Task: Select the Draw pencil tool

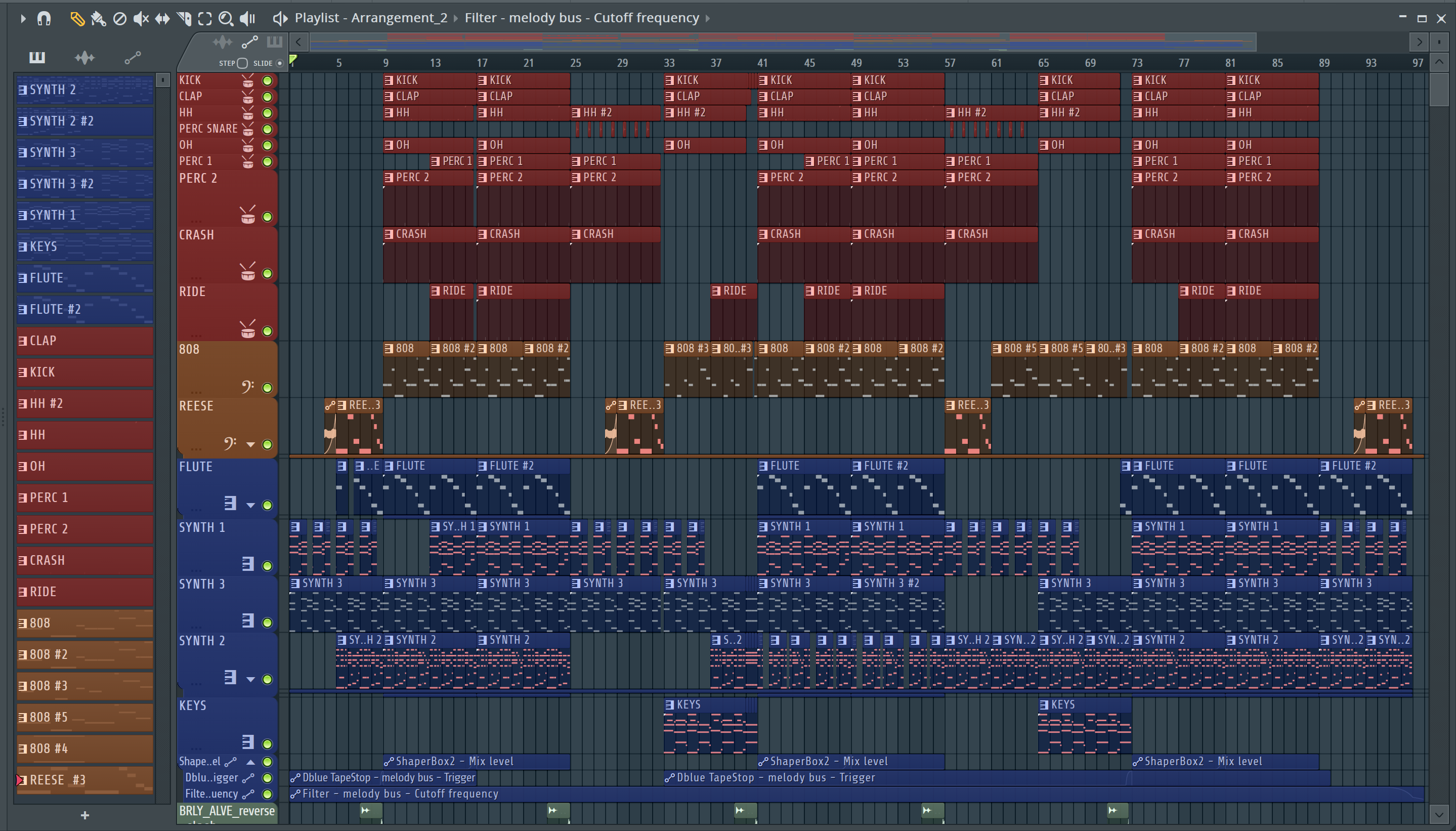Action: point(77,19)
